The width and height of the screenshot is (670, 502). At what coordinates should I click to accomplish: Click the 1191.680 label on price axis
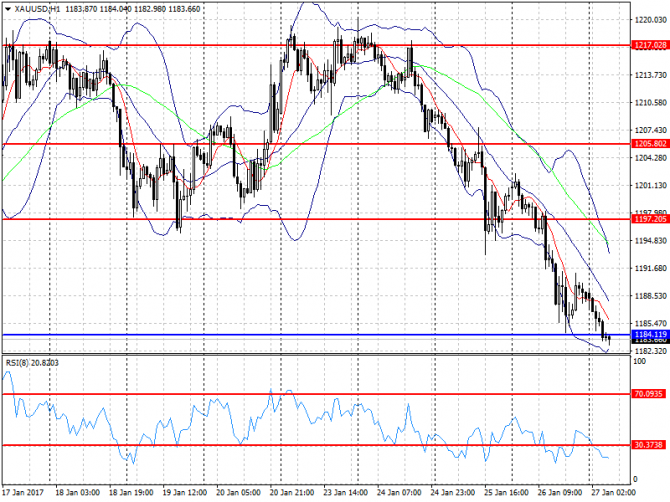(x=650, y=268)
